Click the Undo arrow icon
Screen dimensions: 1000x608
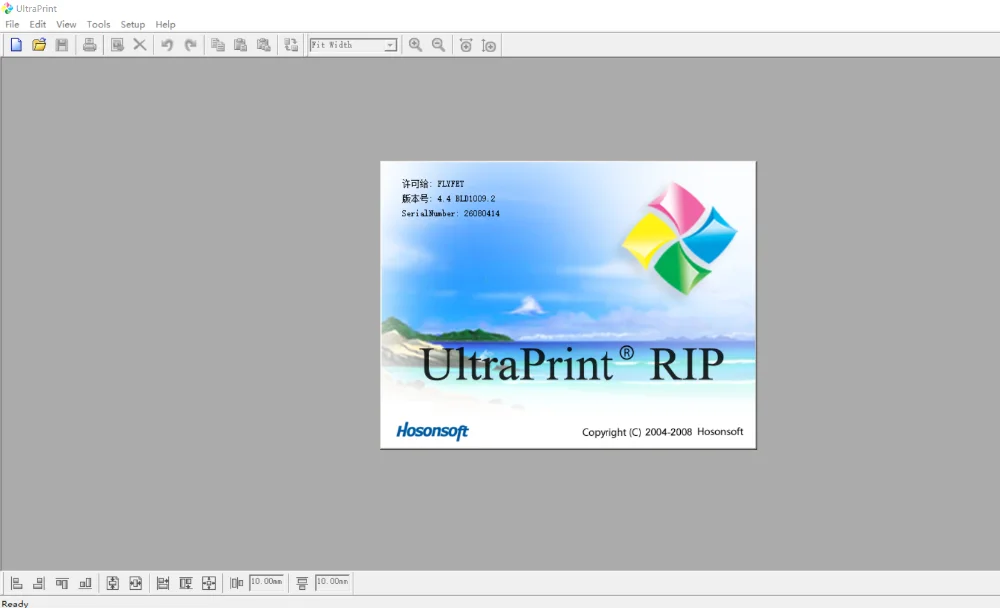point(167,45)
